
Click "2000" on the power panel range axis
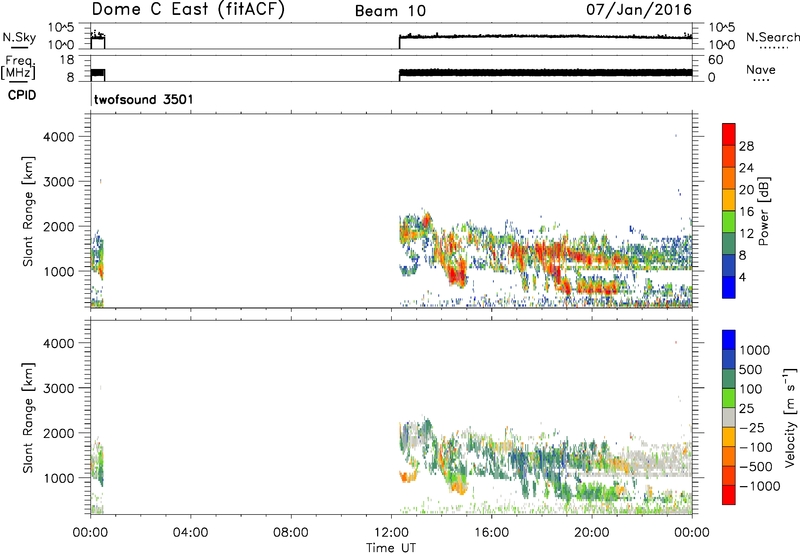click(x=59, y=226)
